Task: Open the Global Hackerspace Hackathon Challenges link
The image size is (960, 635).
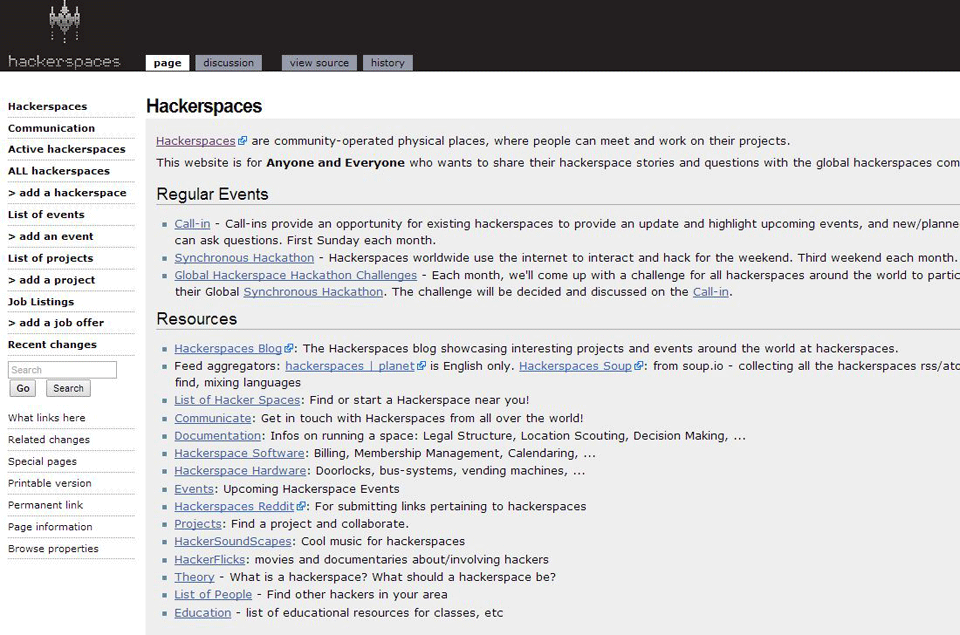Action: (295, 275)
